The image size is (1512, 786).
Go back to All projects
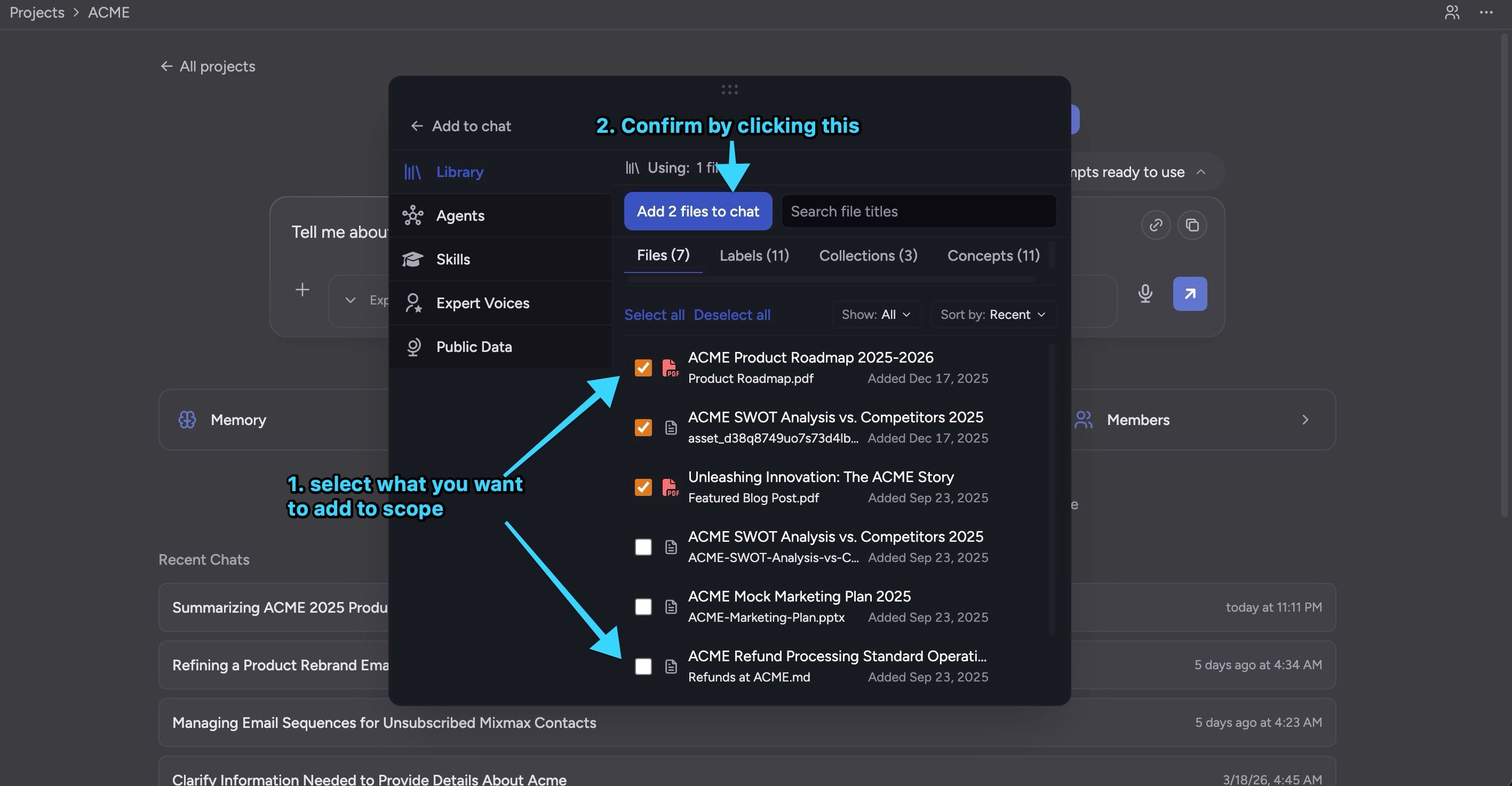pos(208,66)
